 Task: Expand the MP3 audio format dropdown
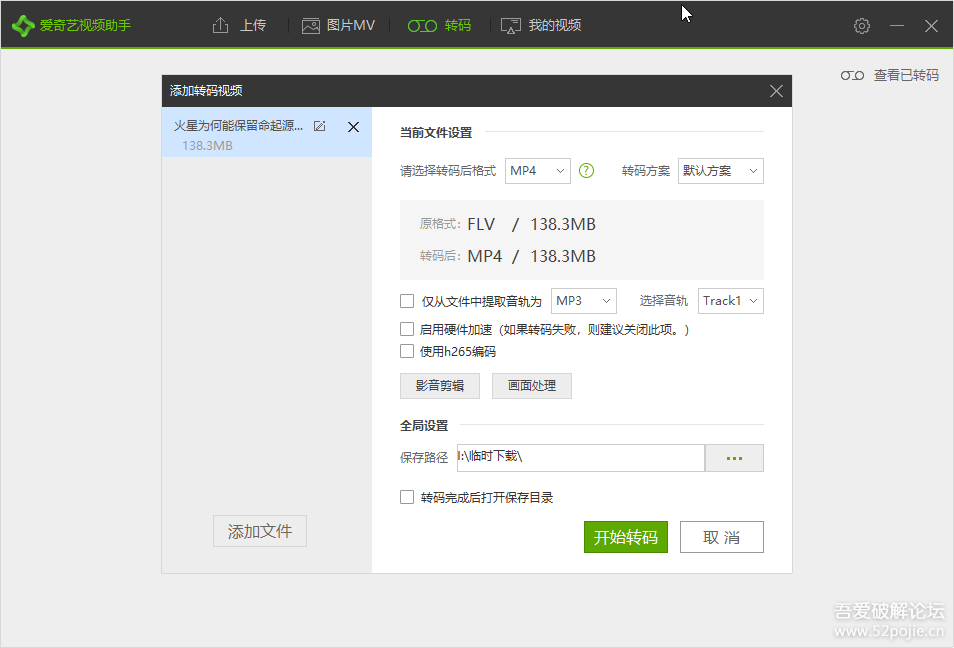click(x=583, y=301)
